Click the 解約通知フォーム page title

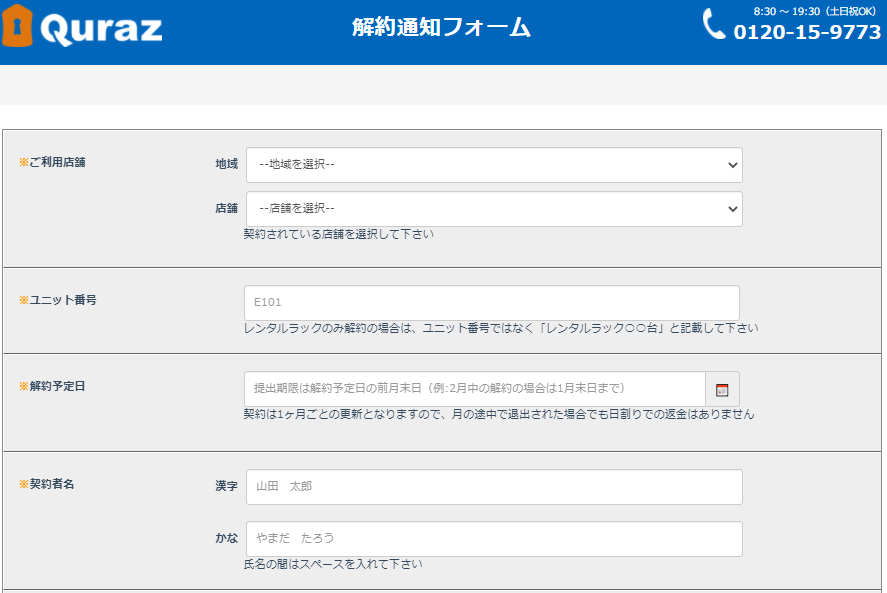point(441,28)
